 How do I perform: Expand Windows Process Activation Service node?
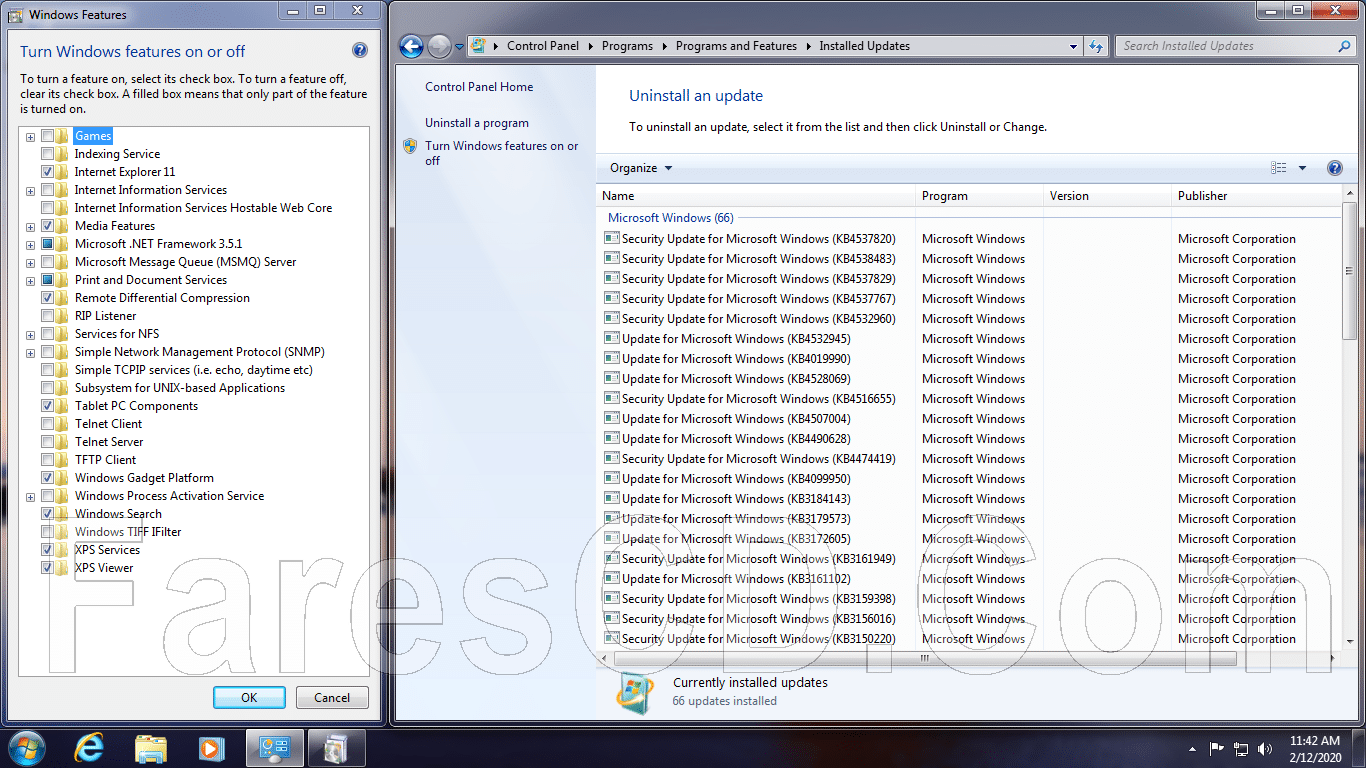[30, 496]
